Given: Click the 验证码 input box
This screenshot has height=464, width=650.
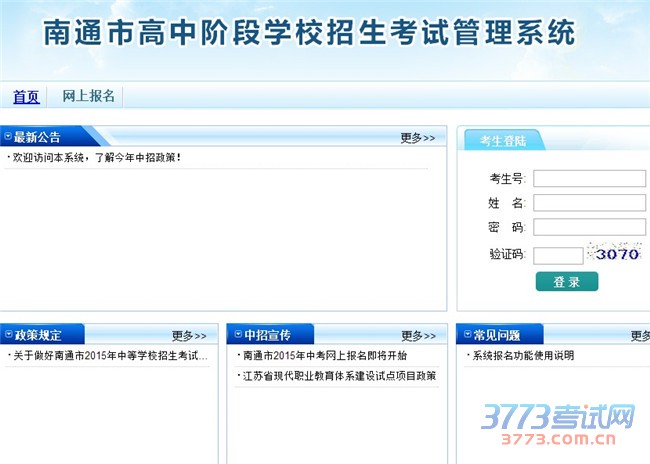Looking at the screenshot, I should click(x=557, y=255).
